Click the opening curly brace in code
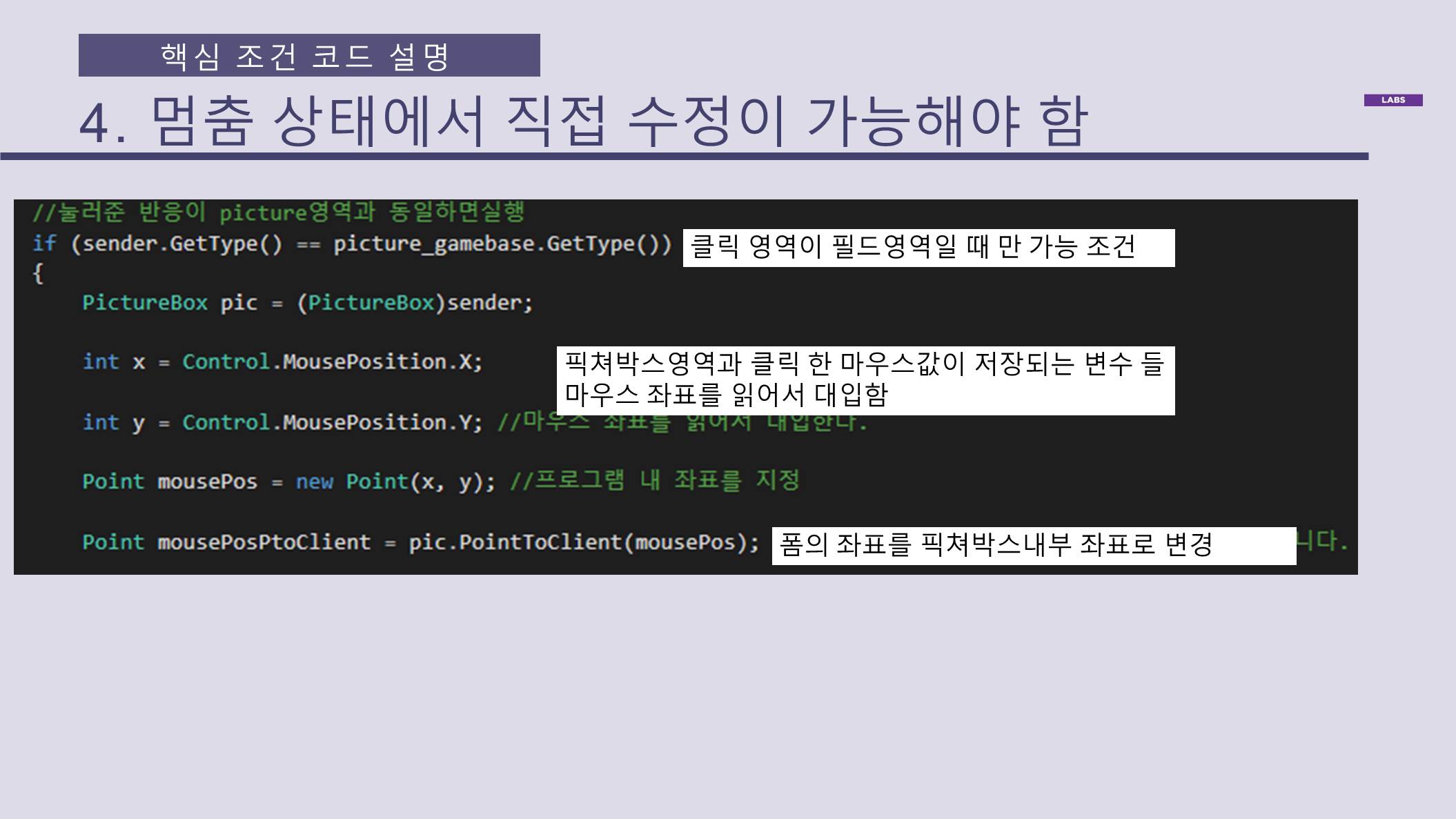Image resolution: width=1456 pixels, height=819 pixels. [x=38, y=273]
